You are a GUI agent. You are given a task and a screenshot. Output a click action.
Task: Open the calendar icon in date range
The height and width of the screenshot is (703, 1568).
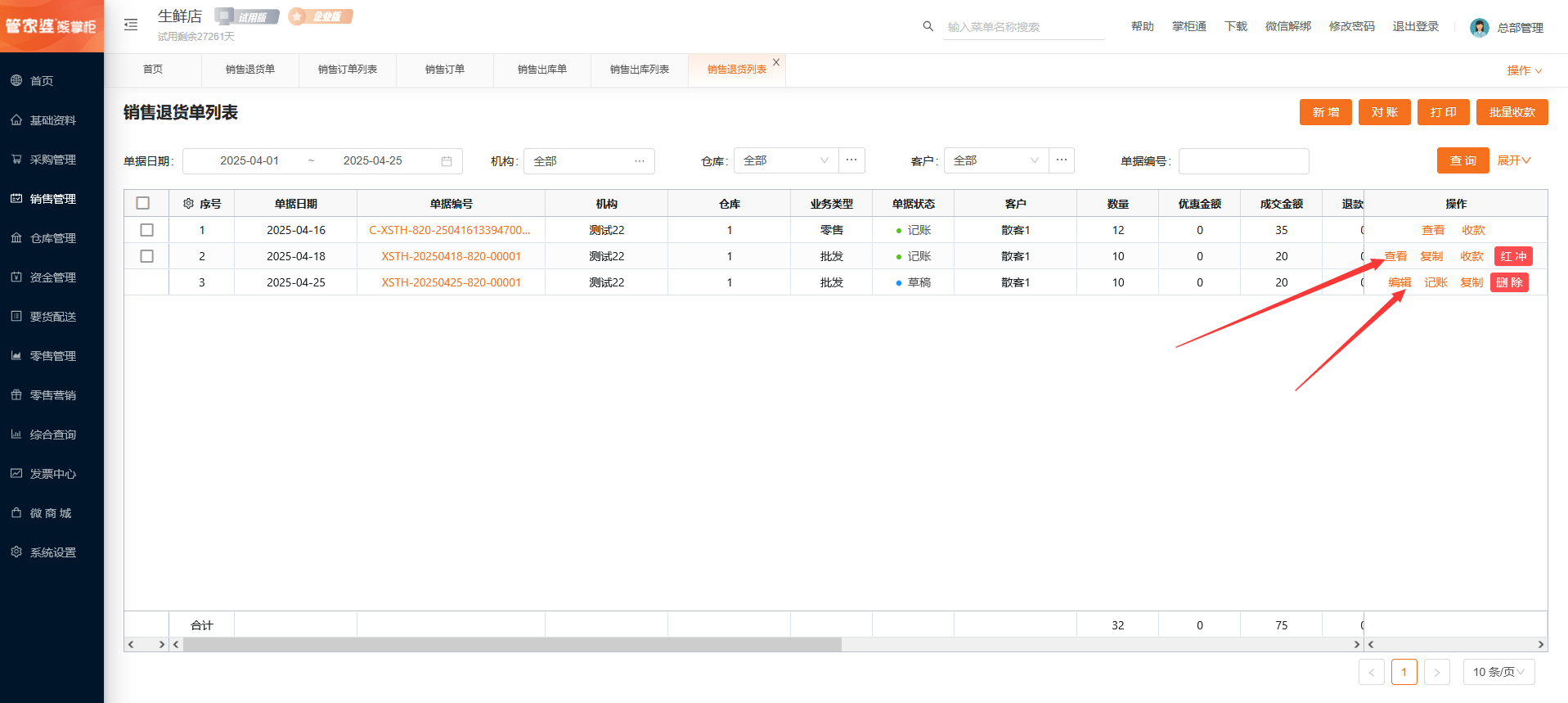point(447,161)
